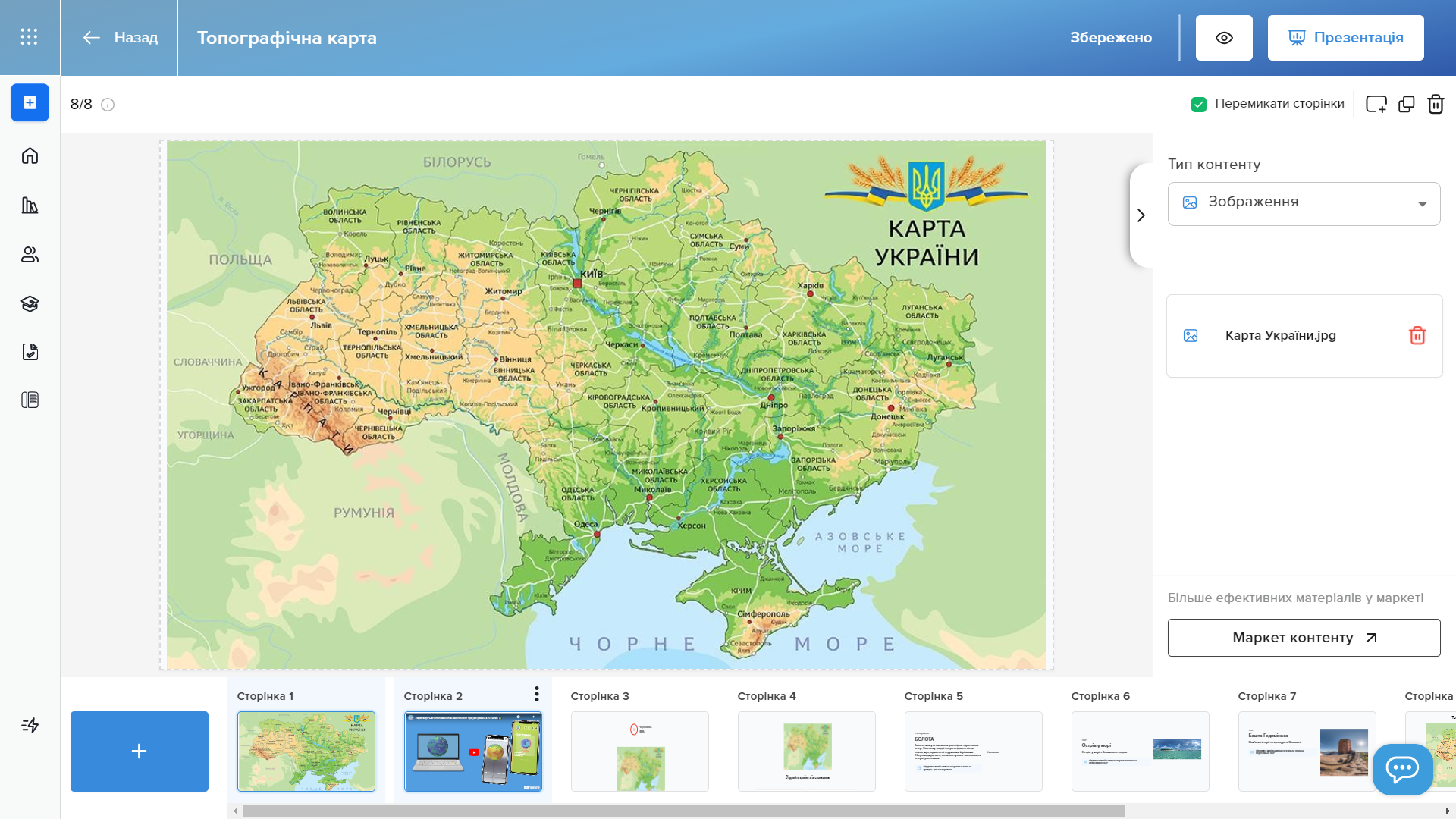Toggle the Перемикати сторінки checkbox

click(x=1199, y=105)
